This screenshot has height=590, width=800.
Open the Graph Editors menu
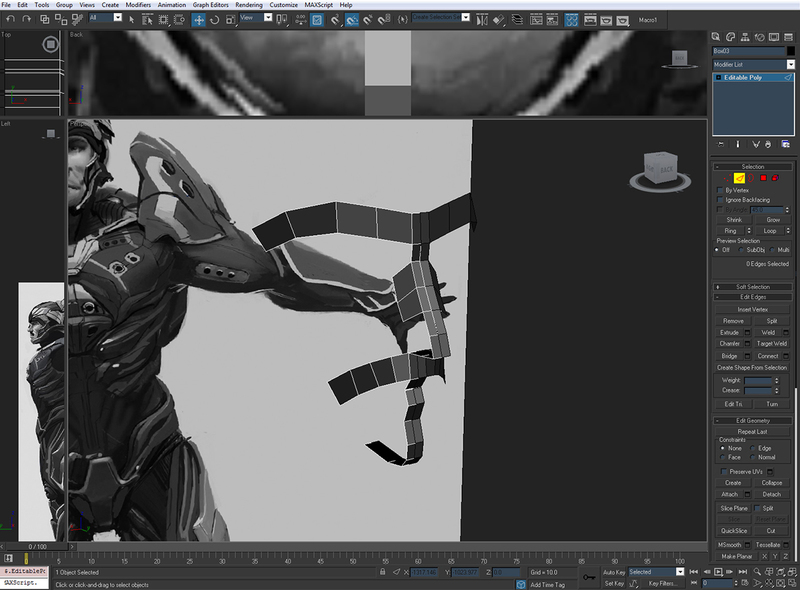(210, 5)
